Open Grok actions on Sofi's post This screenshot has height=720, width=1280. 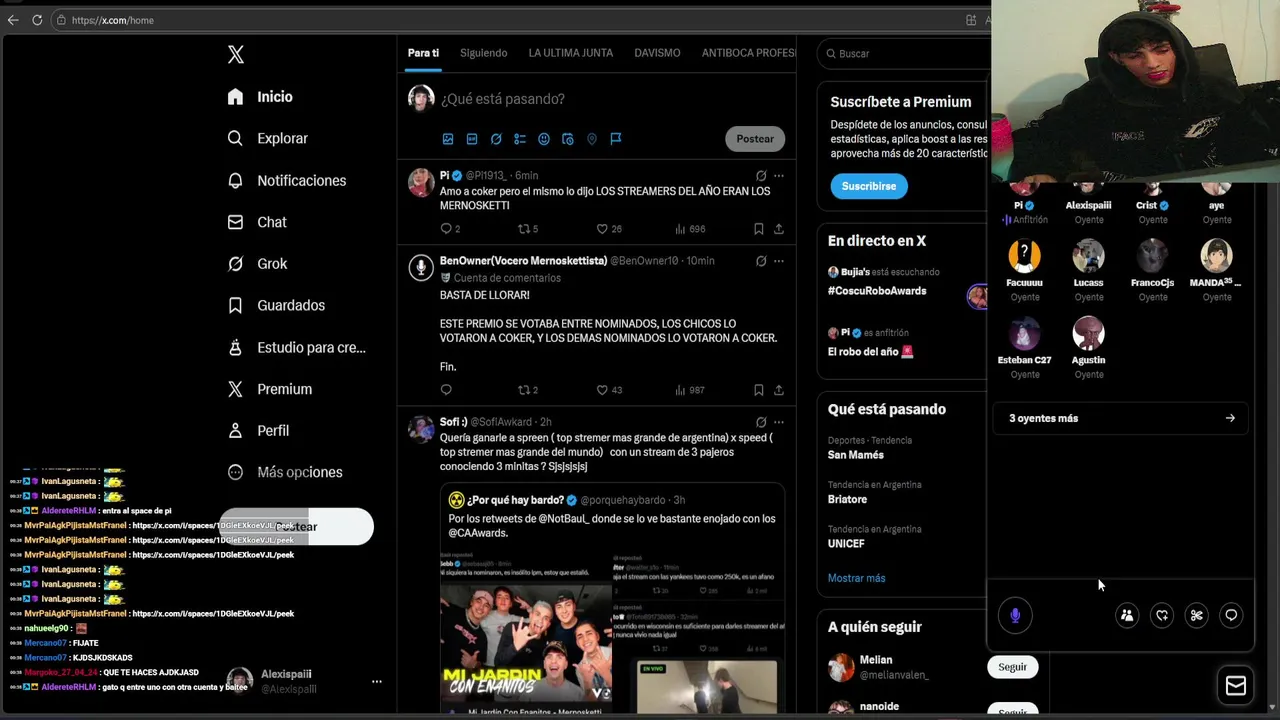point(761,422)
